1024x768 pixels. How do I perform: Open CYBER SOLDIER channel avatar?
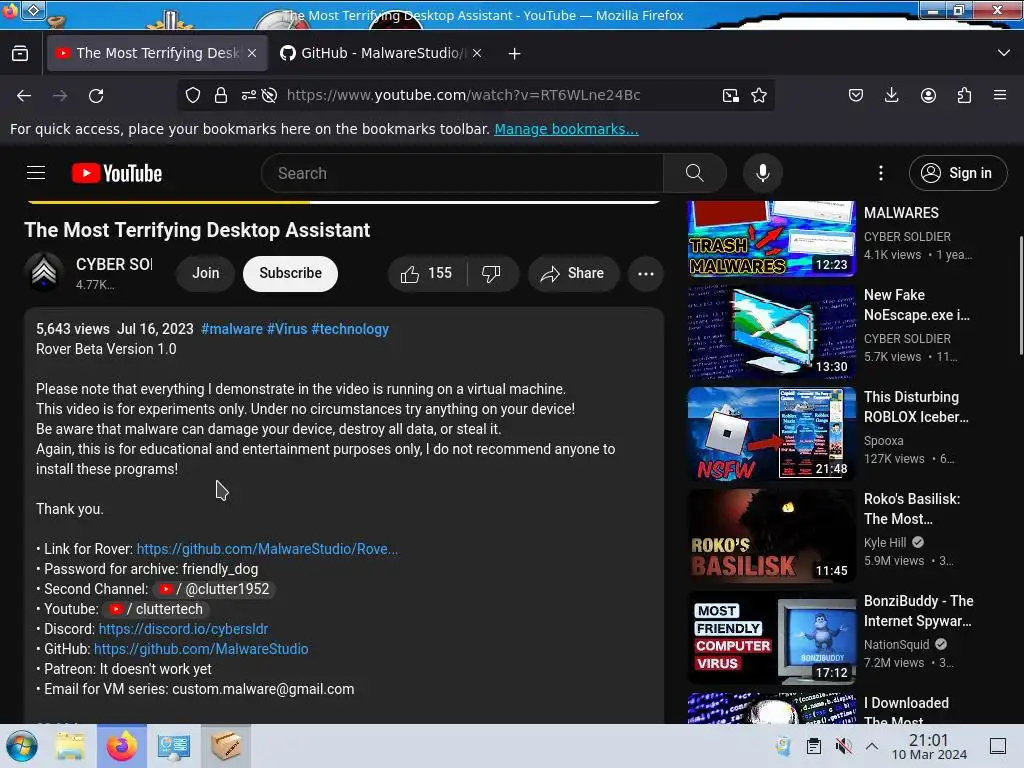pyautogui.click(x=44, y=272)
